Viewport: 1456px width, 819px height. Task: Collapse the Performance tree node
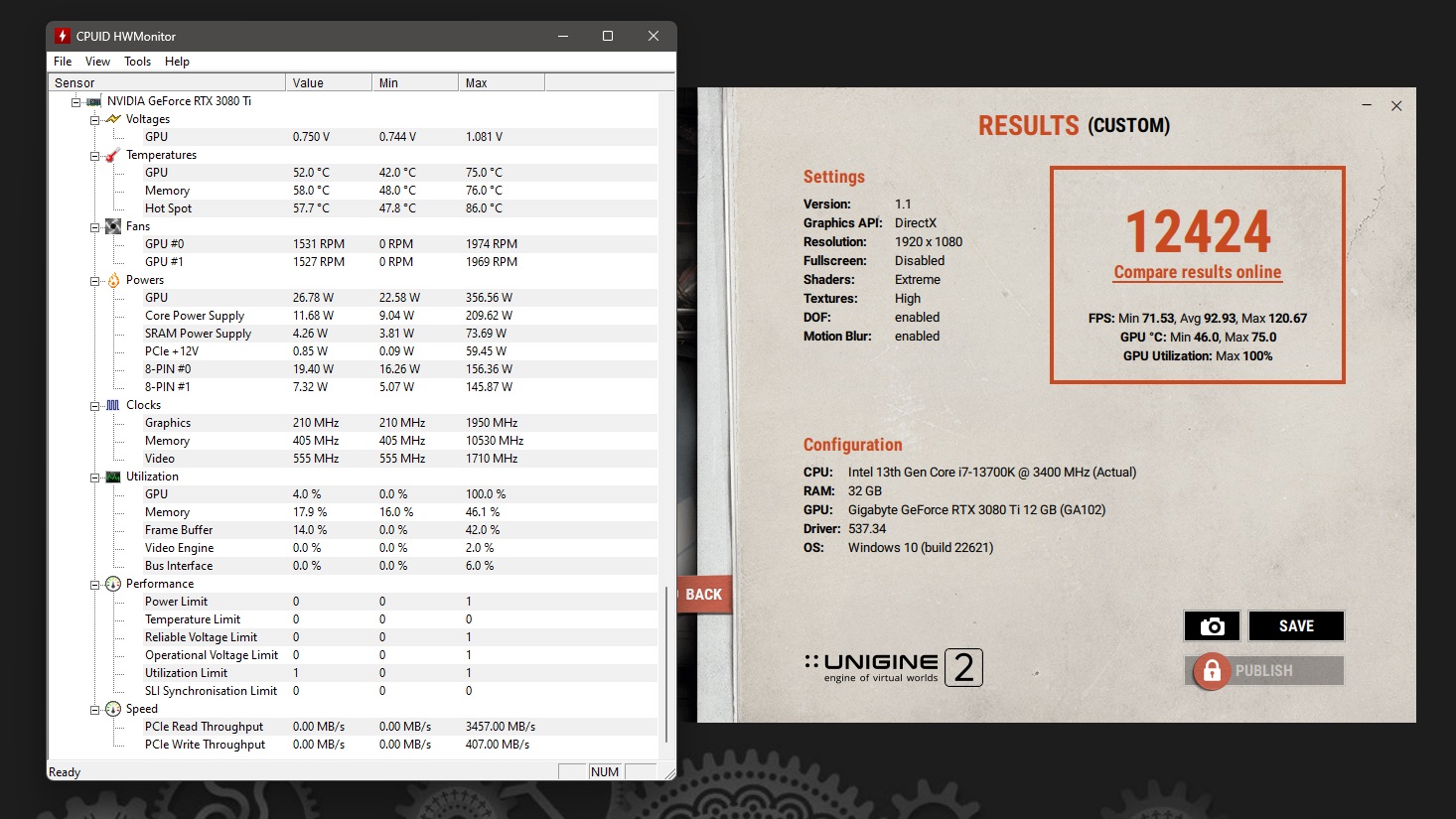tap(95, 584)
